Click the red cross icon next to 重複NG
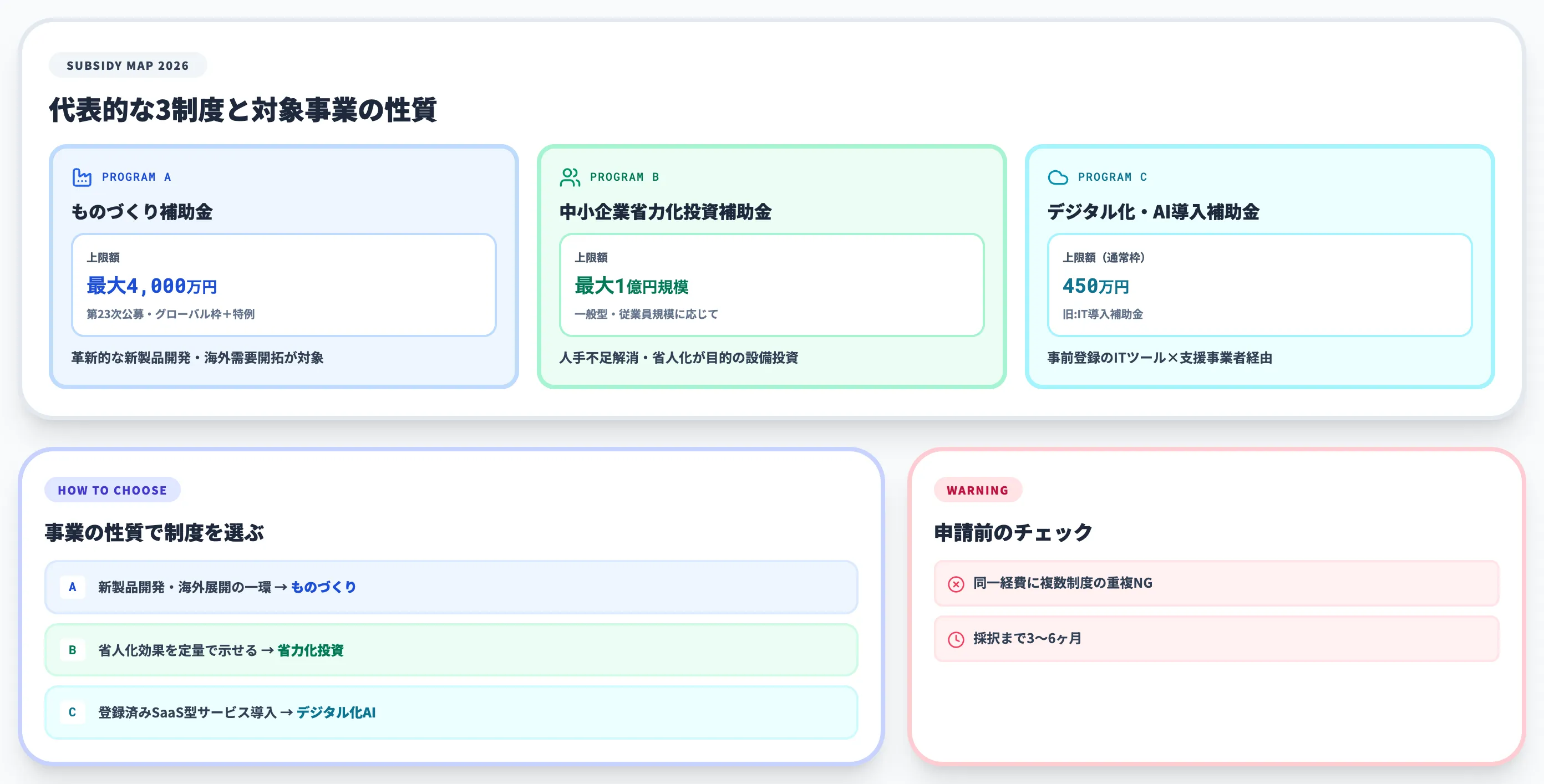 coord(956,583)
